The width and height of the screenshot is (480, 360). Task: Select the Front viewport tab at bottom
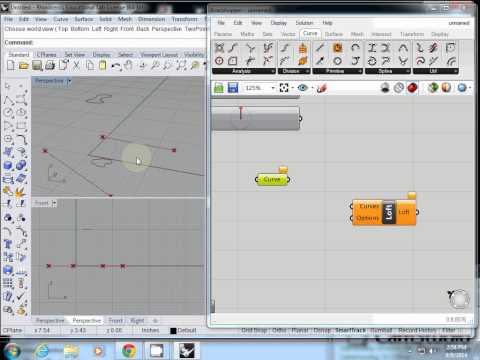point(116,321)
